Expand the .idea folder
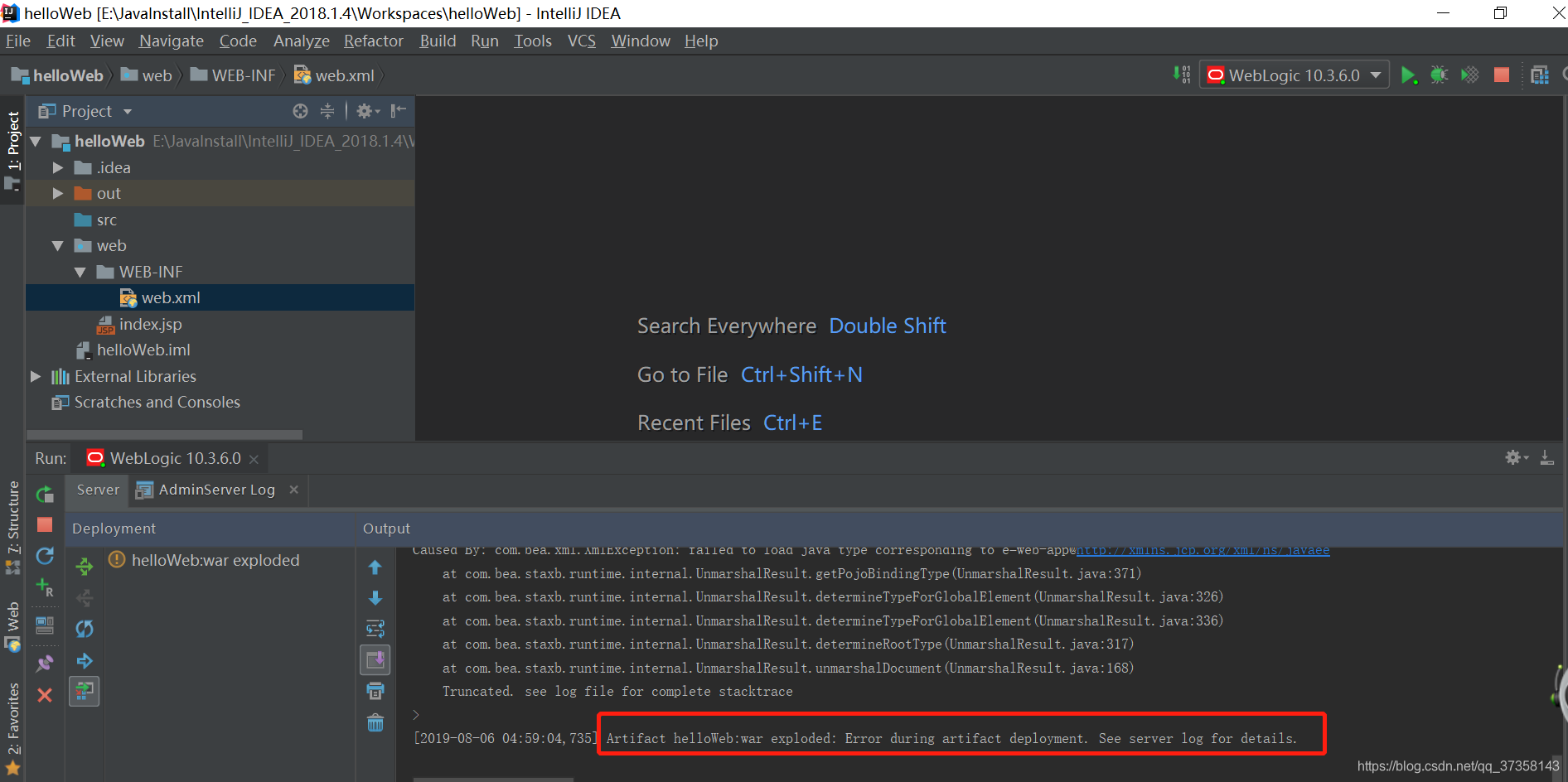 (x=58, y=167)
